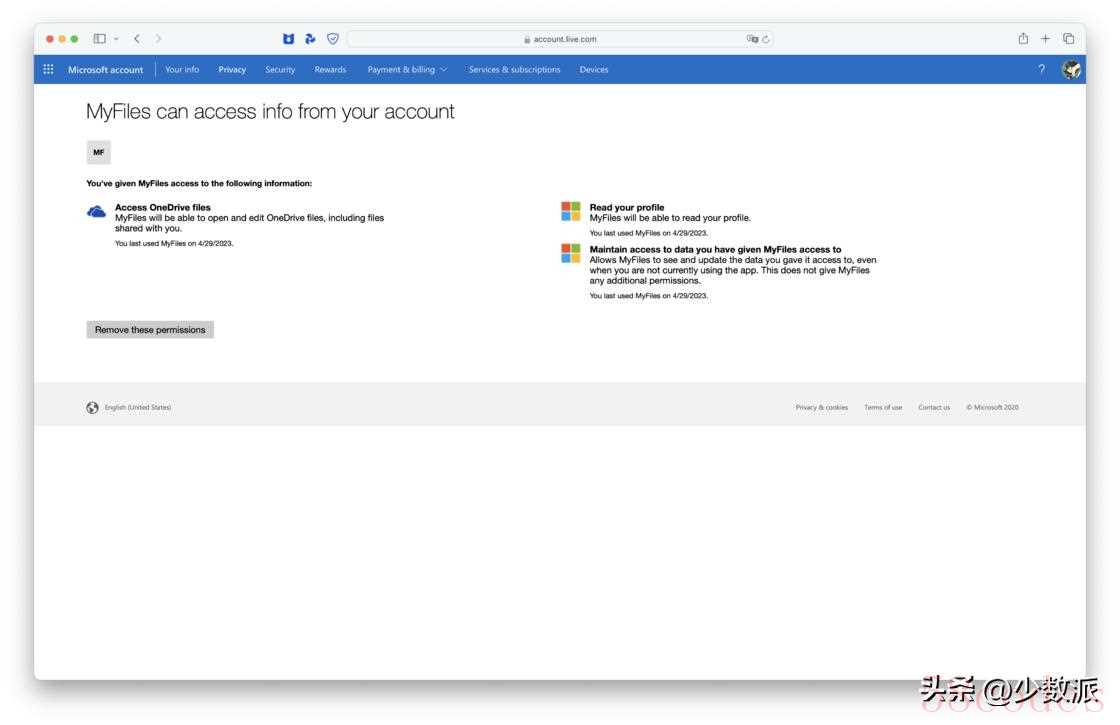Open the privacy shield checkmark extension icon
This screenshot has width=1120, height=725.
pos(333,39)
